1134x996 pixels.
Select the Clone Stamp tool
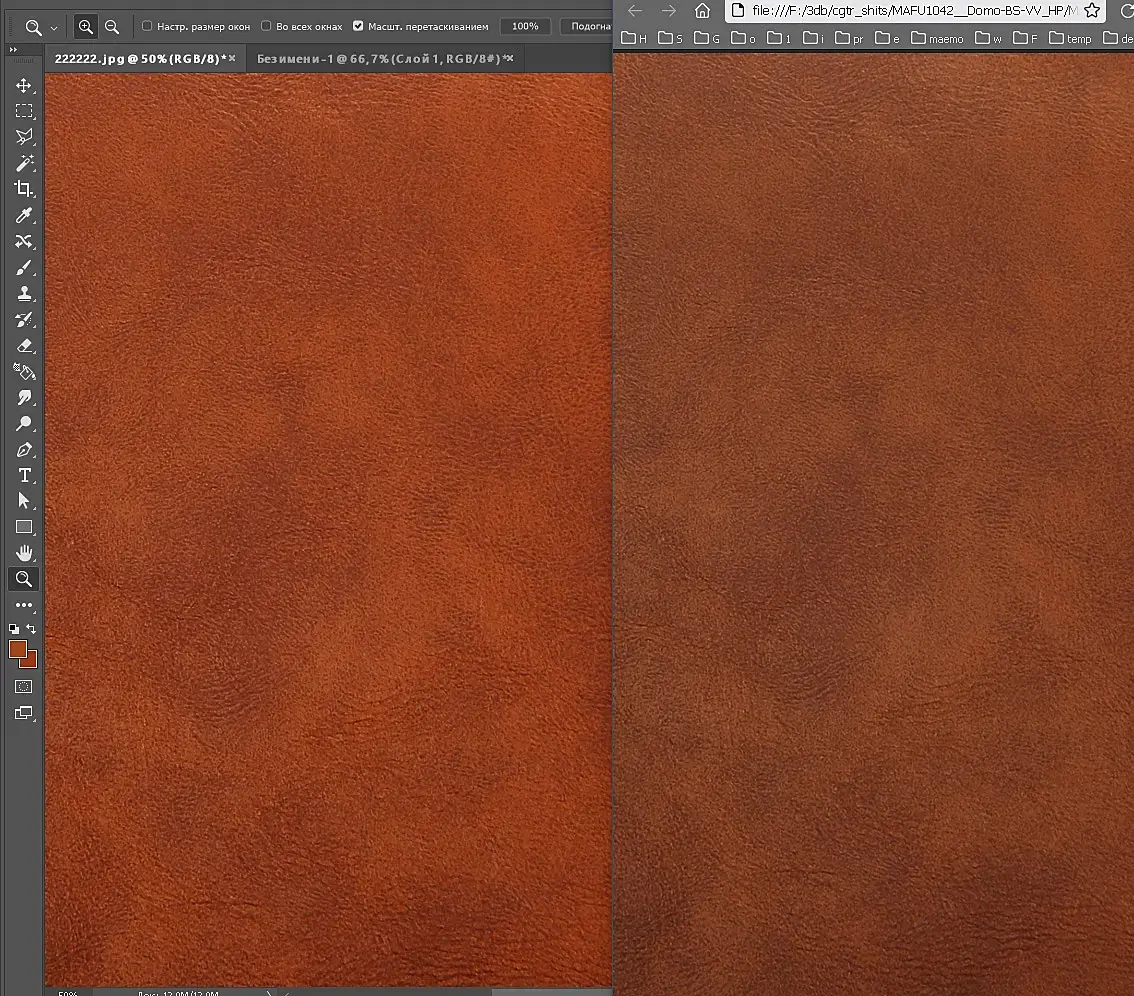pos(24,294)
